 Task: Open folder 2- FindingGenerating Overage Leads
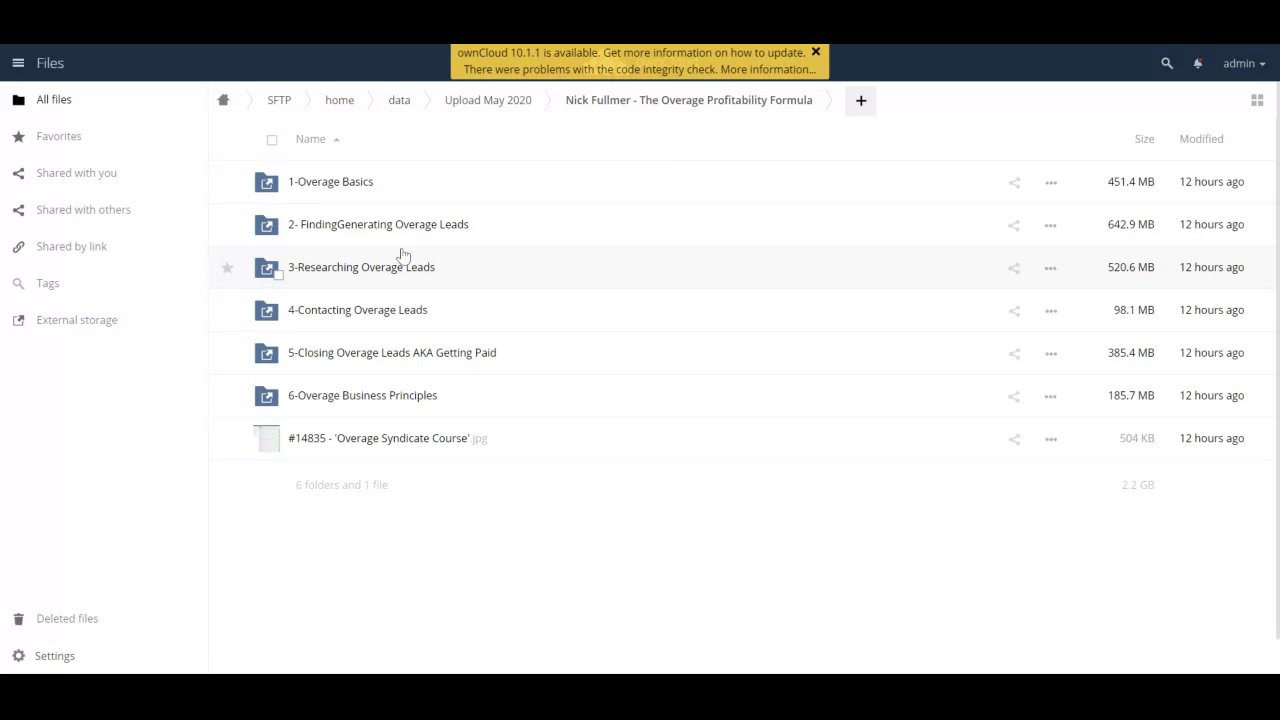[378, 224]
